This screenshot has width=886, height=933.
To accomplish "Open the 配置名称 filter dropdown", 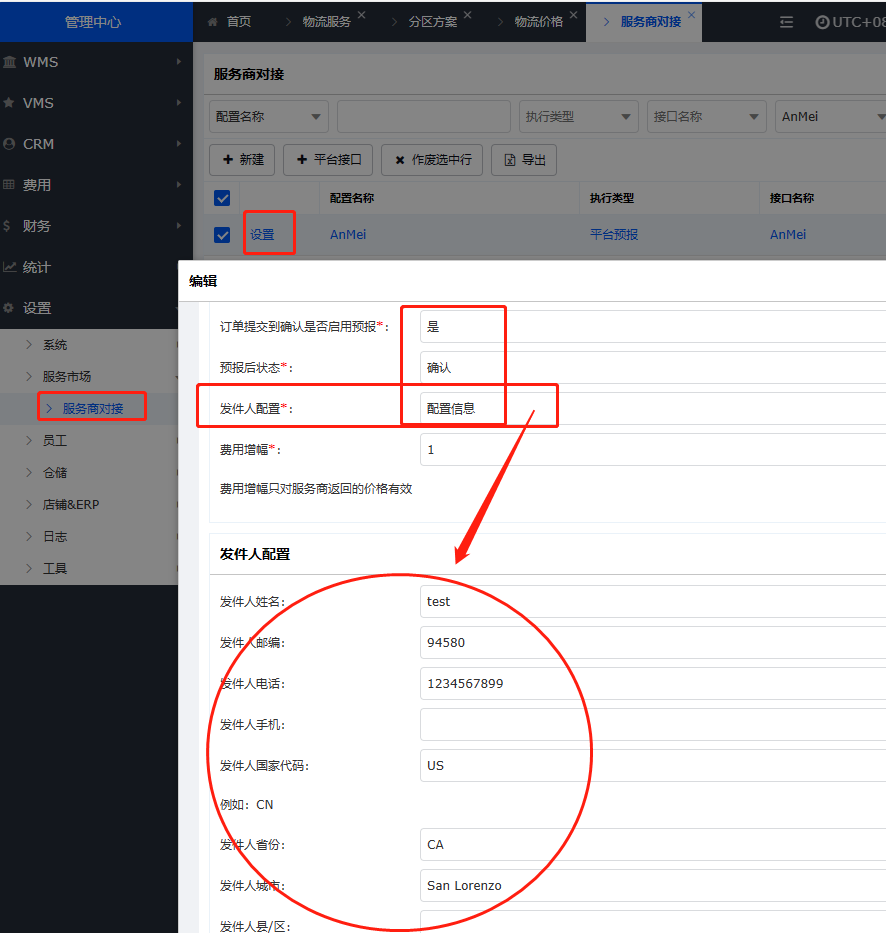I will 268,117.
